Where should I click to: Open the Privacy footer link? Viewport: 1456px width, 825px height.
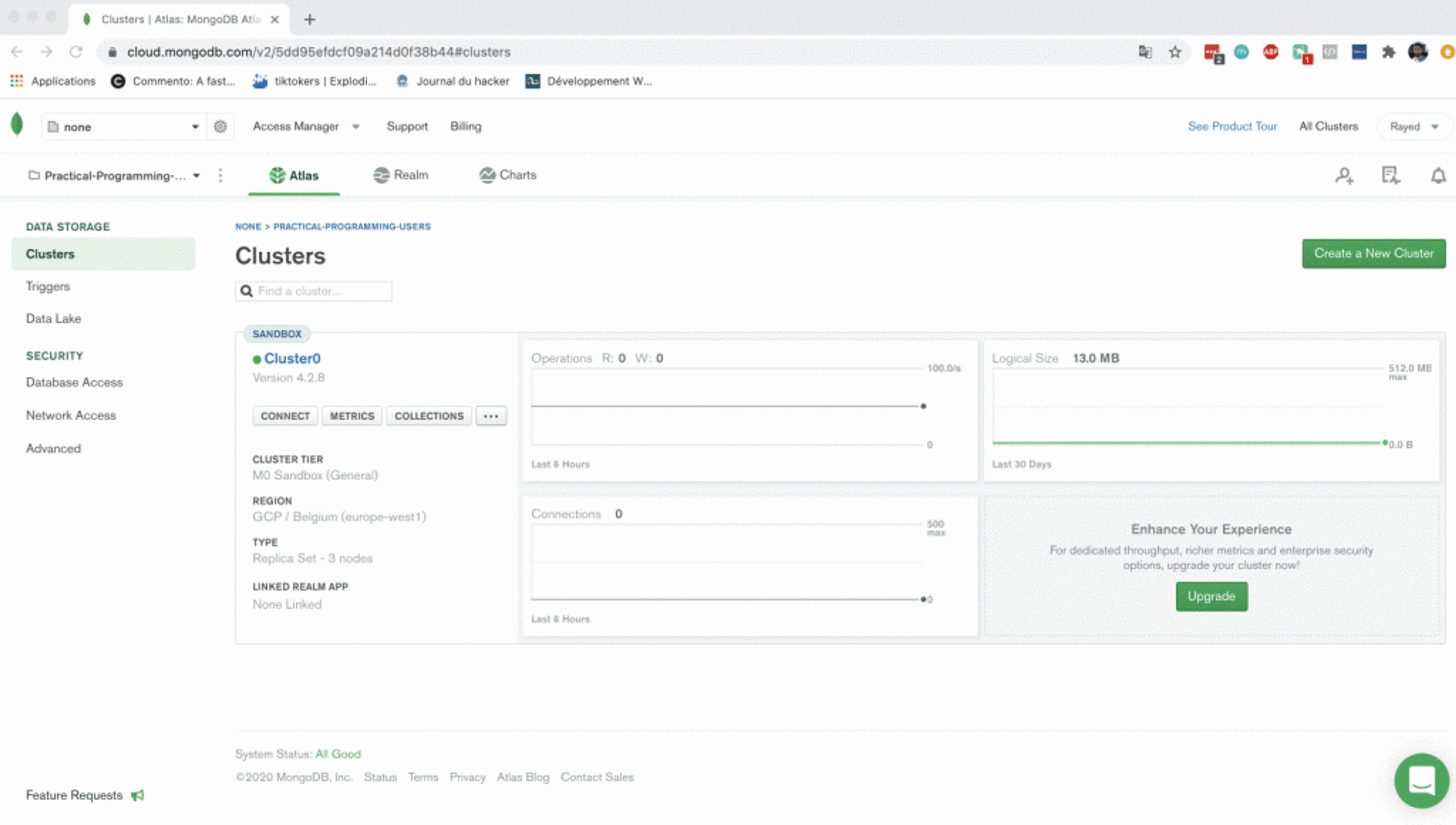click(467, 778)
